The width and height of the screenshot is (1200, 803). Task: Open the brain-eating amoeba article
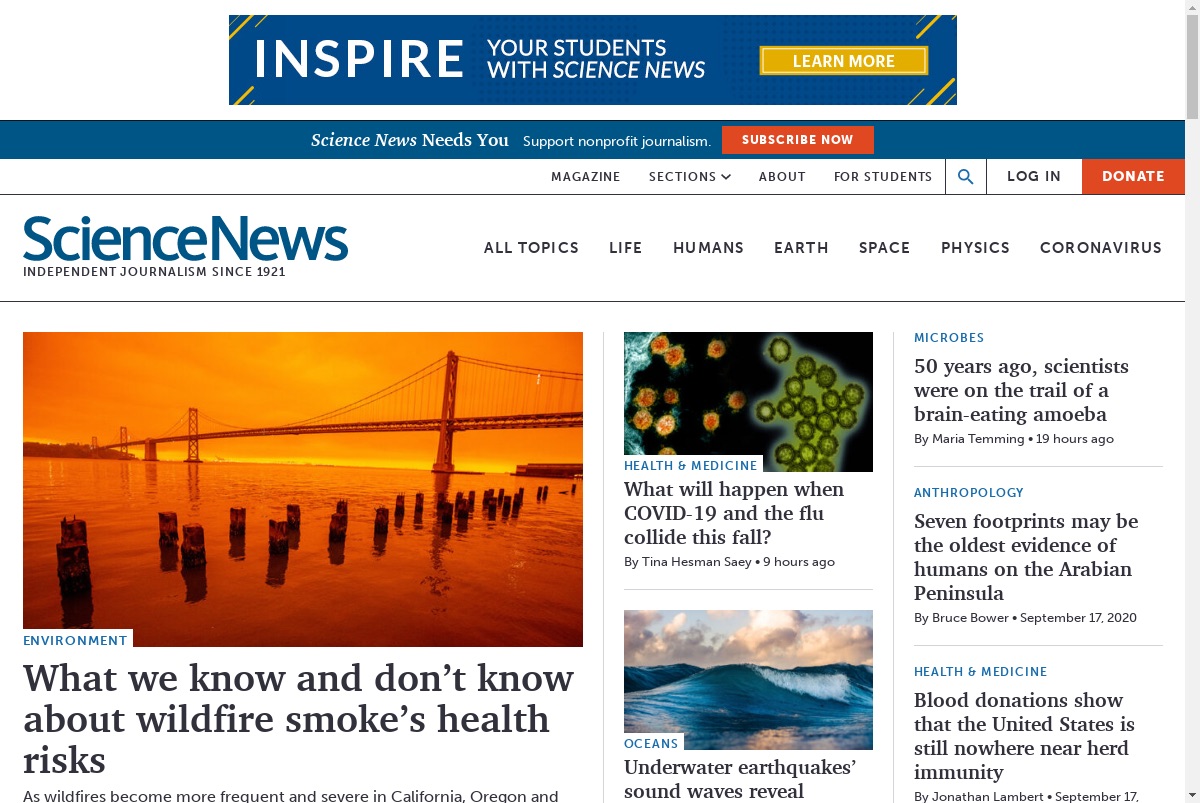pyautogui.click(x=1021, y=390)
